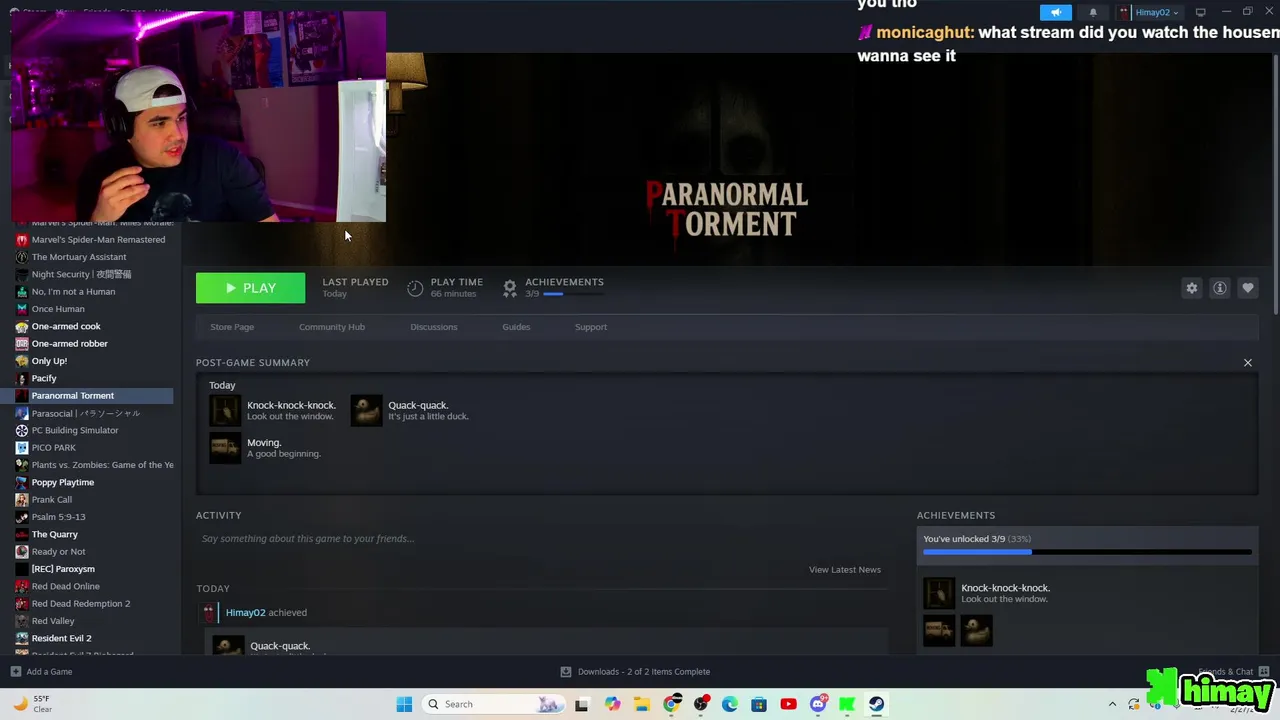Open game settings gear icon
The height and width of the screenshot is (720, 1280).
pyautogui.click(x=1191, y=288)
